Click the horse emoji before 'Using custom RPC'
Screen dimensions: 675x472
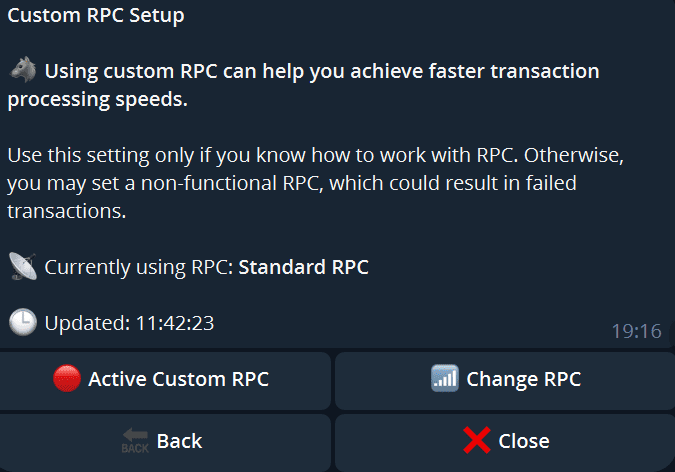tap(23, 69)
